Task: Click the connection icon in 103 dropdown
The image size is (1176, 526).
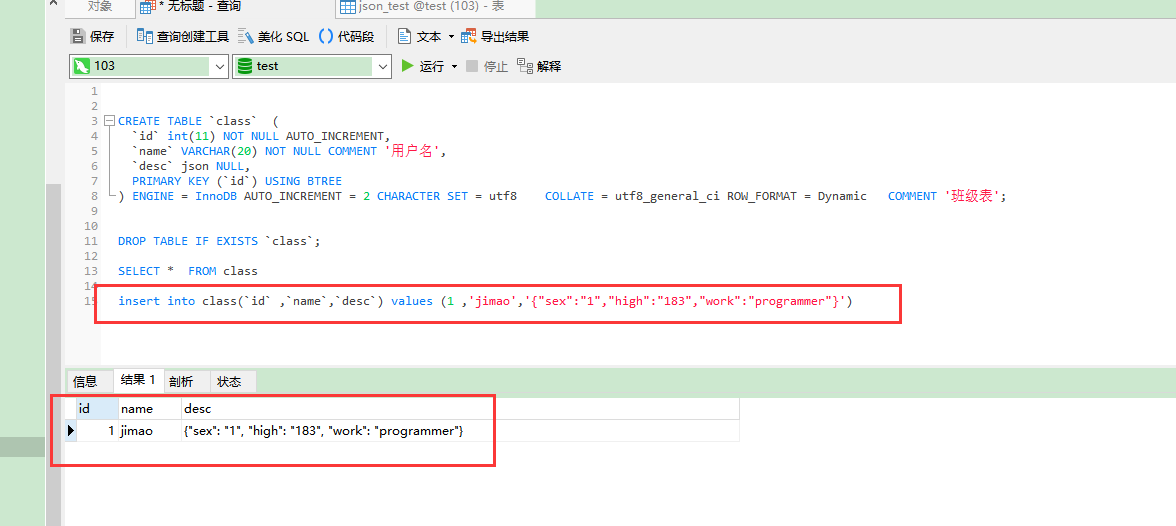Action: pos(82,66)
